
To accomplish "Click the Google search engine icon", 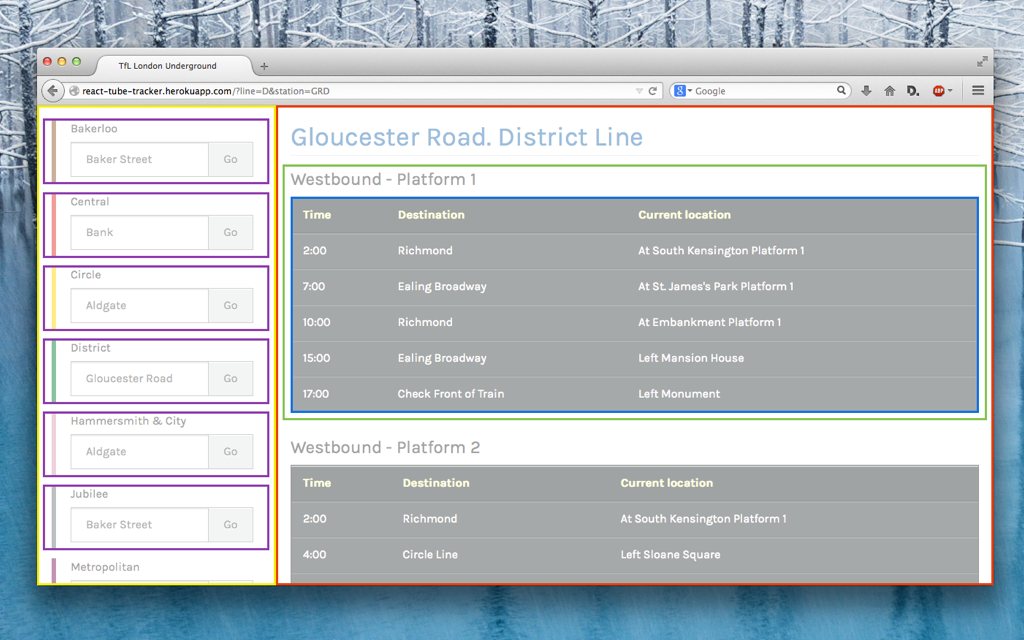I will coord(678,90).
